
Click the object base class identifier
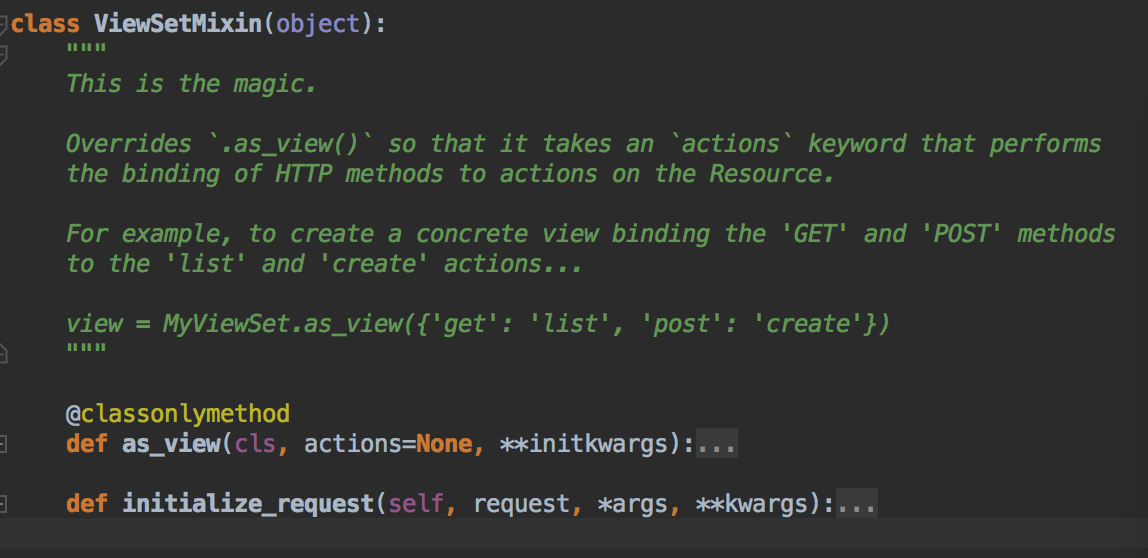(x=318, y=24)
